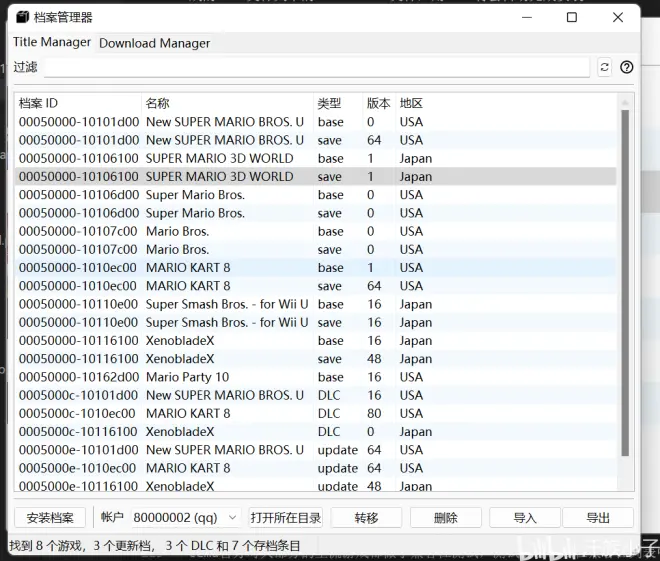Screen dimensions: 660x561
Task: Maximize the 档案管理器 window
Action: (x=572, y=17)
